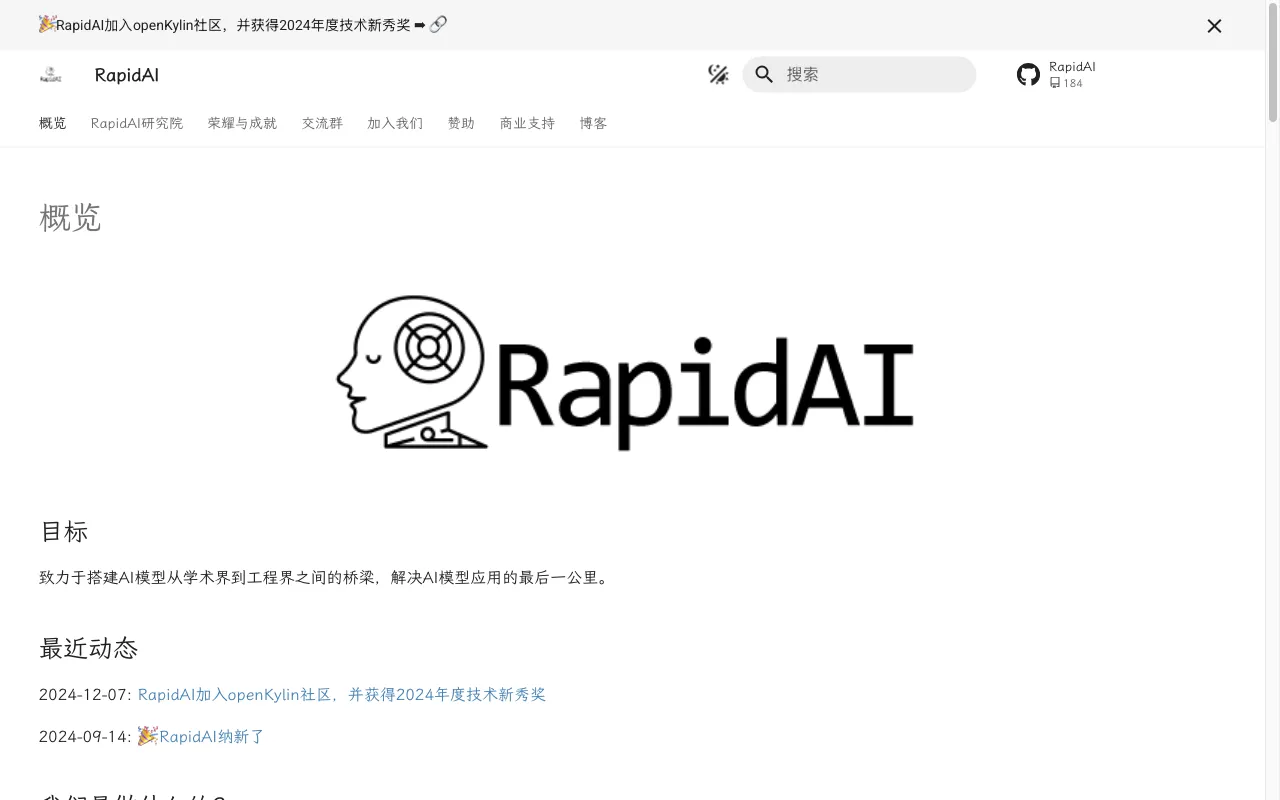1280x800 pixels.
Task: Click the 概览 page heading
Action: [x=70, y=217]
